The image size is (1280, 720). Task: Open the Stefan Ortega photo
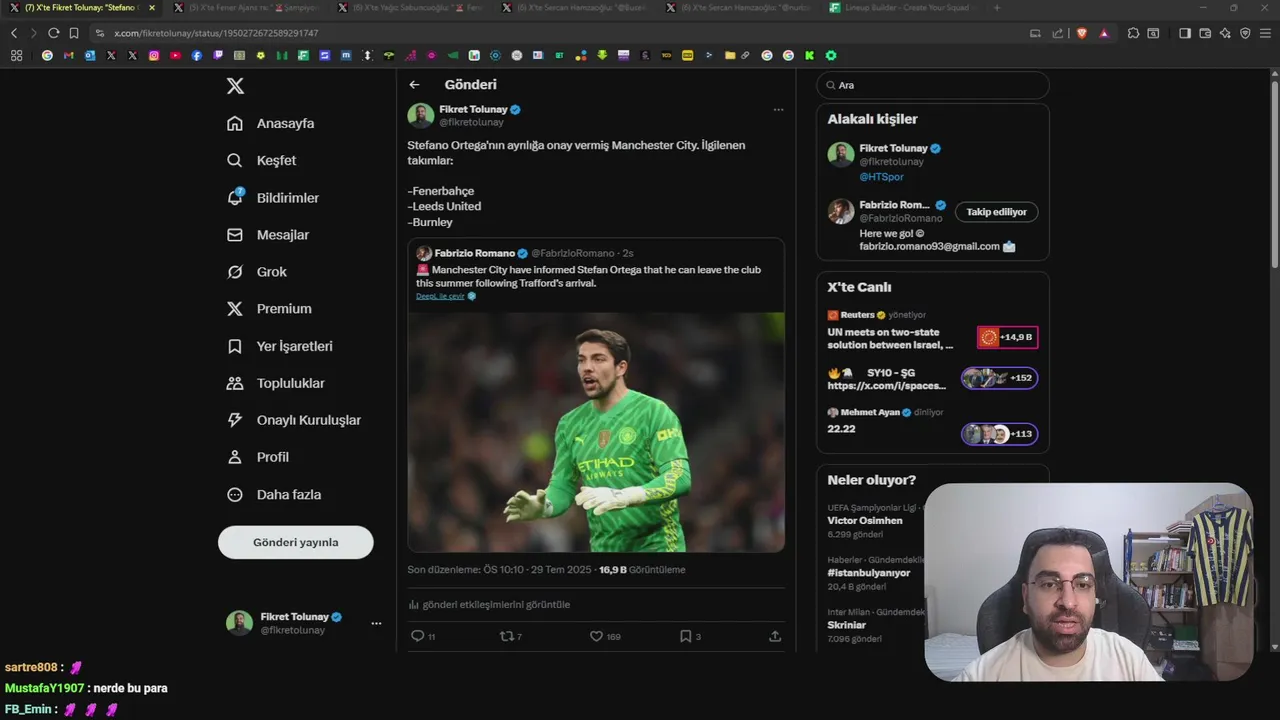(596, 432)
